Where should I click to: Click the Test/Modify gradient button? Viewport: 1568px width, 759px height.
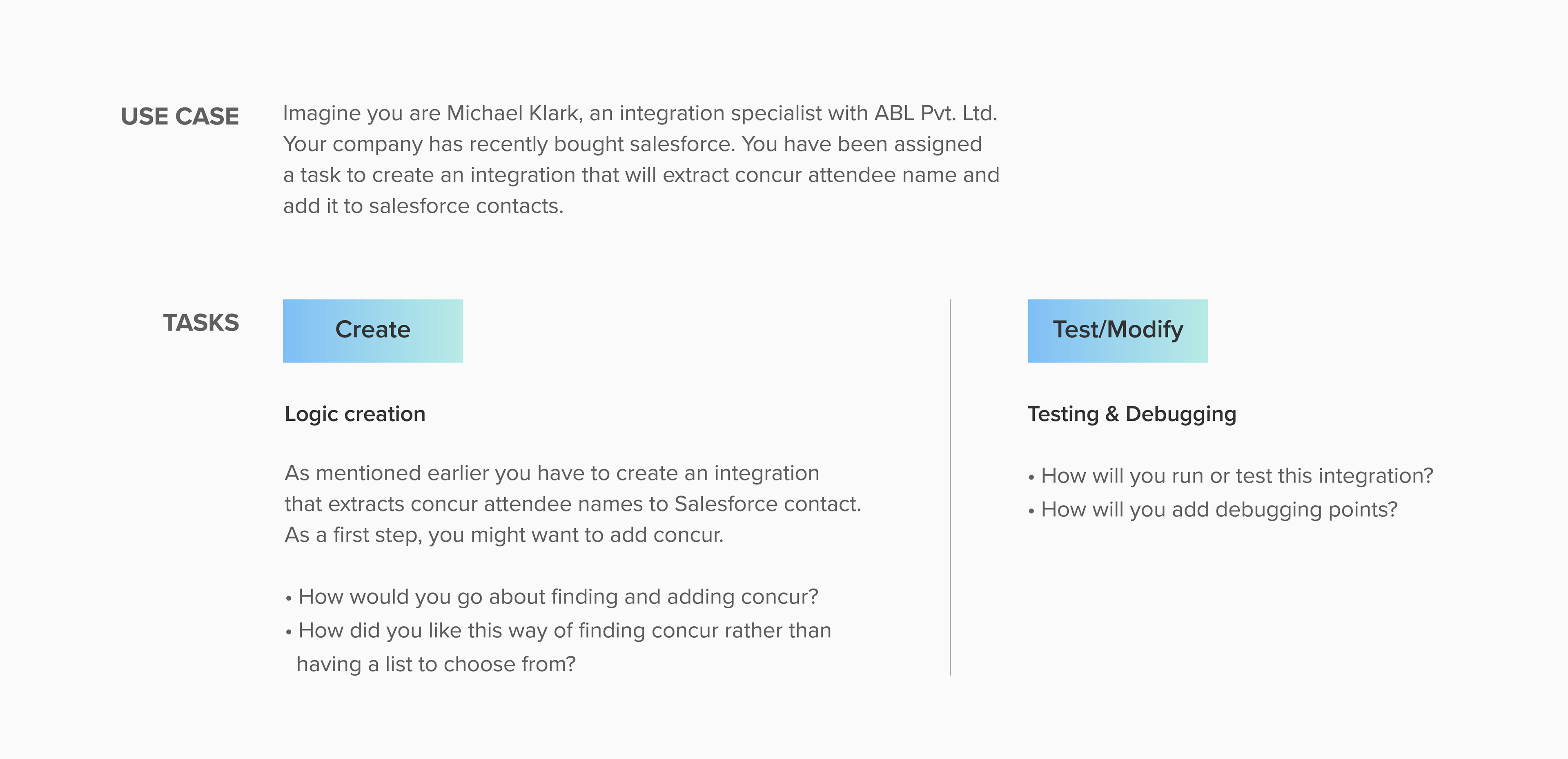click(1118, 331)
